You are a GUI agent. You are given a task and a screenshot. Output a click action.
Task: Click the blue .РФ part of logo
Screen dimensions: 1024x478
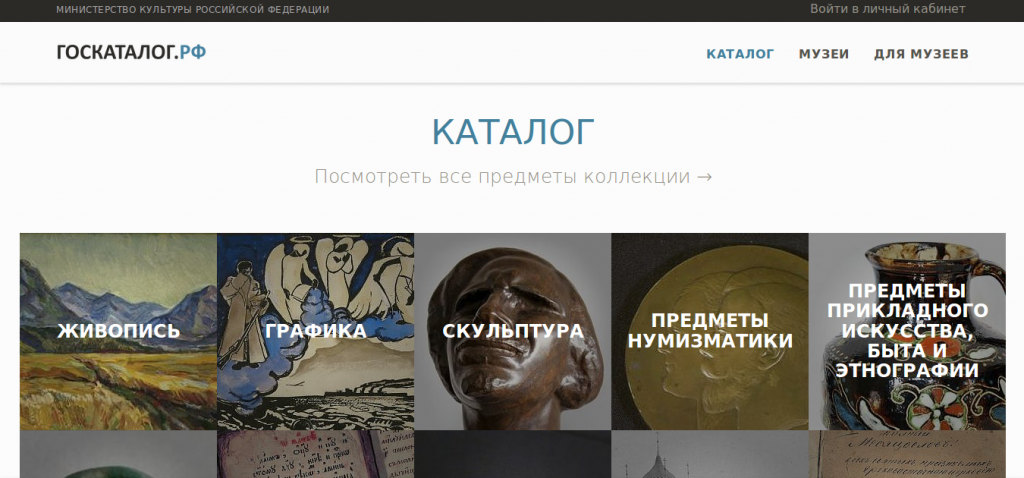192,52
